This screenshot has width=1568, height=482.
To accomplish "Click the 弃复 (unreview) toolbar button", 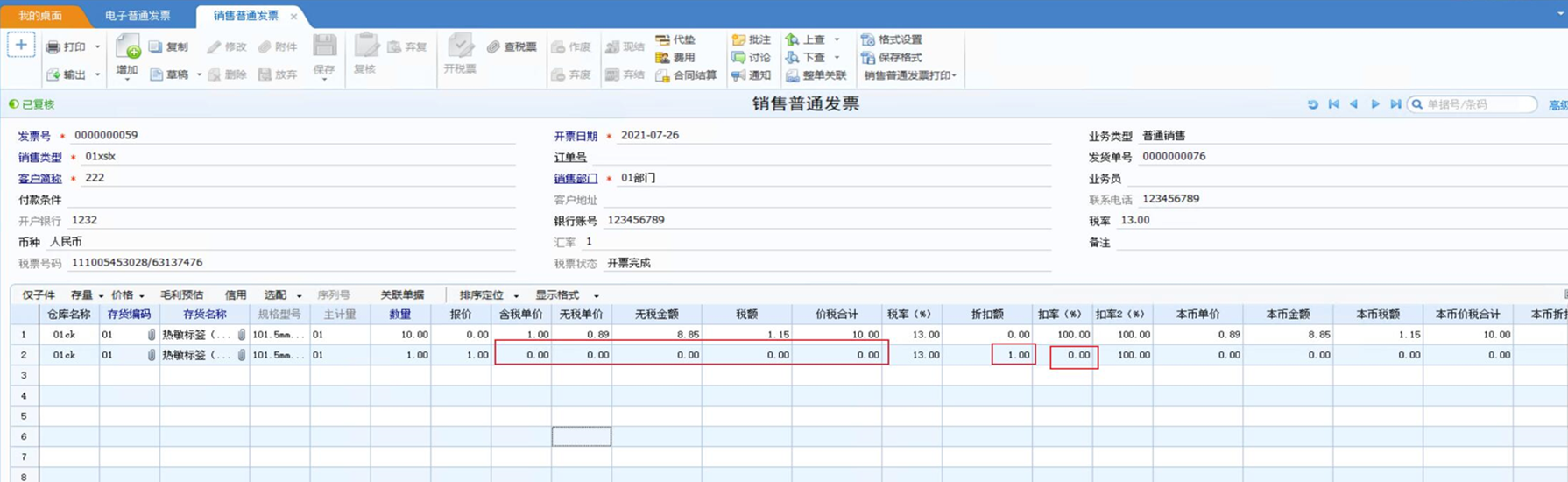I will (x=406, y=47).
